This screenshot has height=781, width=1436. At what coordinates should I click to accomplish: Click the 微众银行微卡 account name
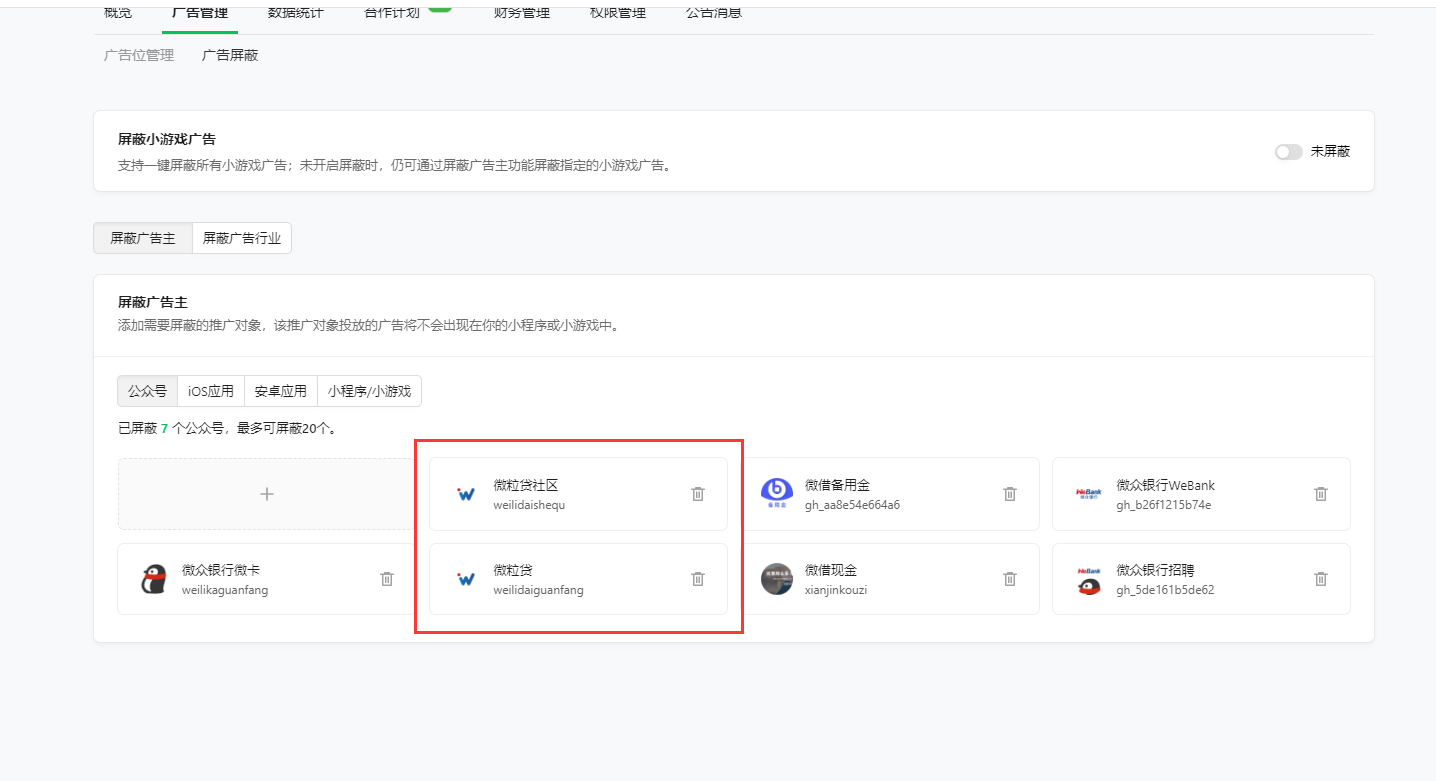click(221, 570)
